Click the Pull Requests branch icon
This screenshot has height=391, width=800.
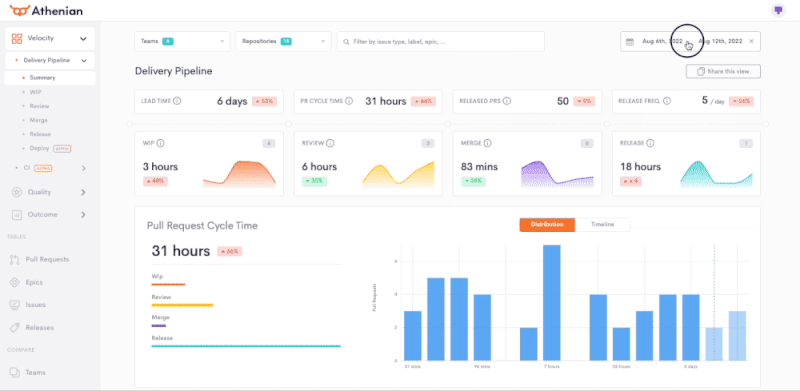(x=14, y=259)
